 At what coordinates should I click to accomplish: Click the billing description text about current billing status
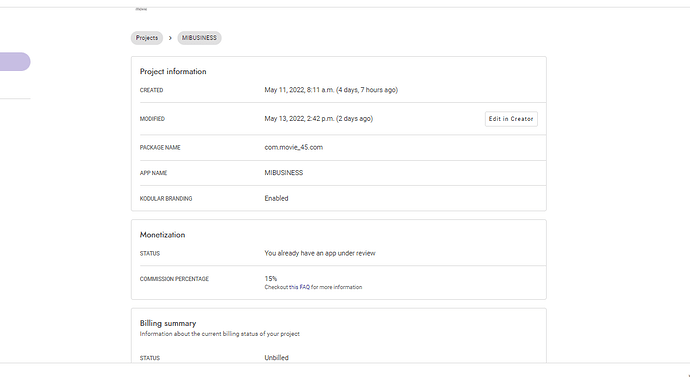(220, 334)
